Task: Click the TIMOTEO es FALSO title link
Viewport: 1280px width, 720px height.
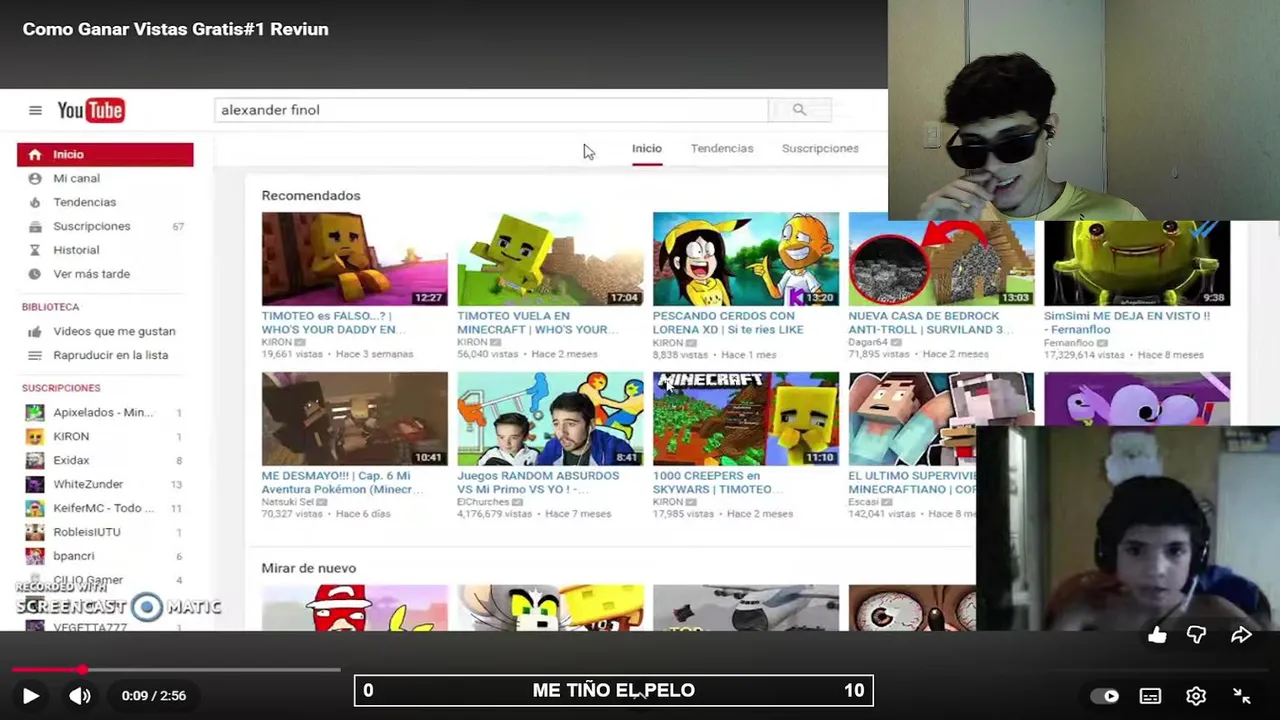Action: pos(331,322)
